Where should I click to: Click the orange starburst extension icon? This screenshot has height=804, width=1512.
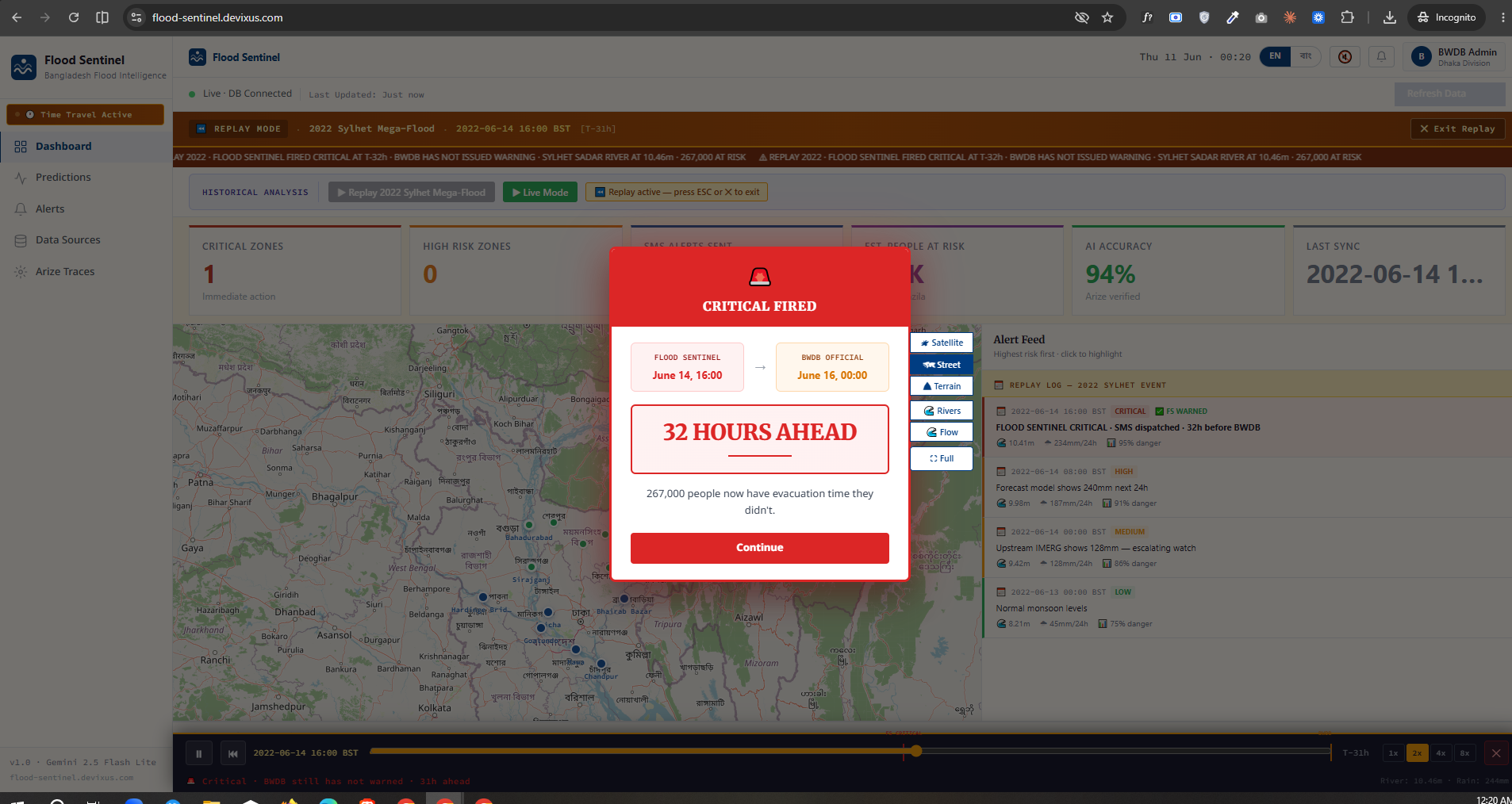pos(1290,17)
